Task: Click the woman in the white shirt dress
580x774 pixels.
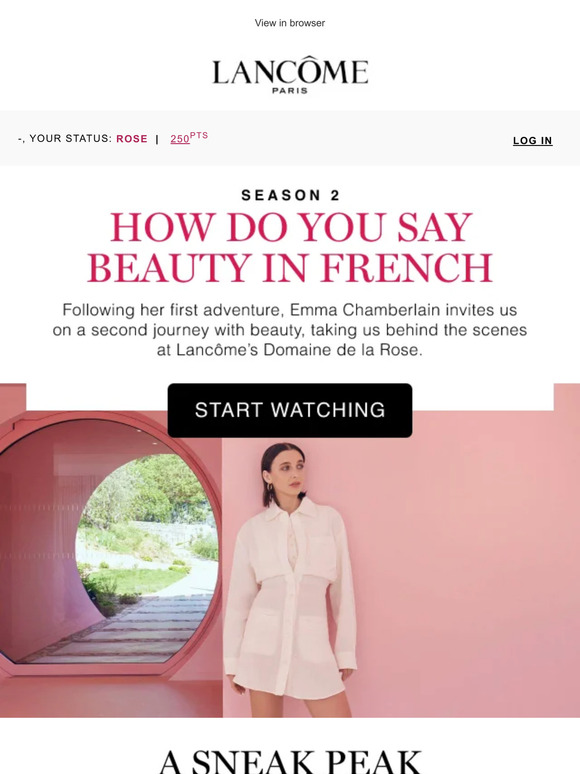Action: (289, 580)
